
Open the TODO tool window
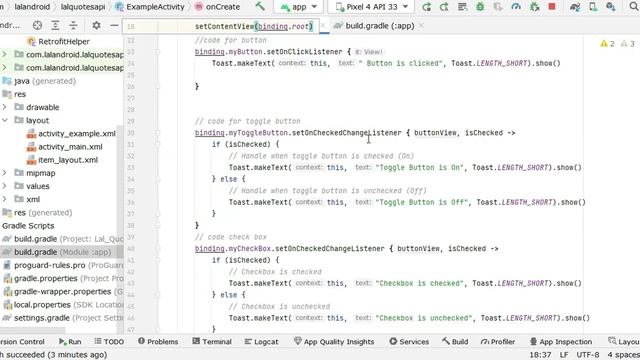coord(109,342)
